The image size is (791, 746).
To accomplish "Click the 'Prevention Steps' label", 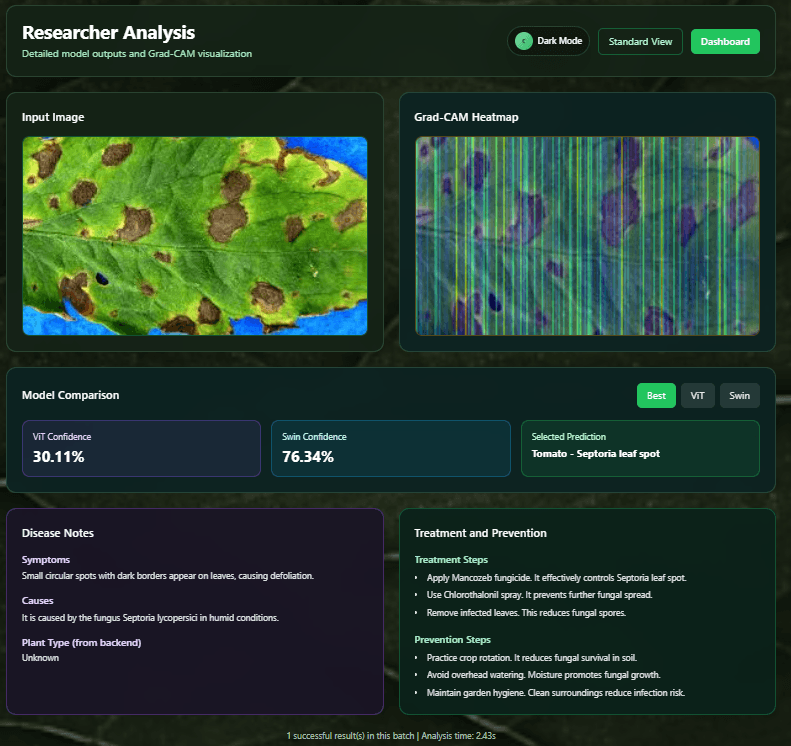I will click(x=453, y=640).
